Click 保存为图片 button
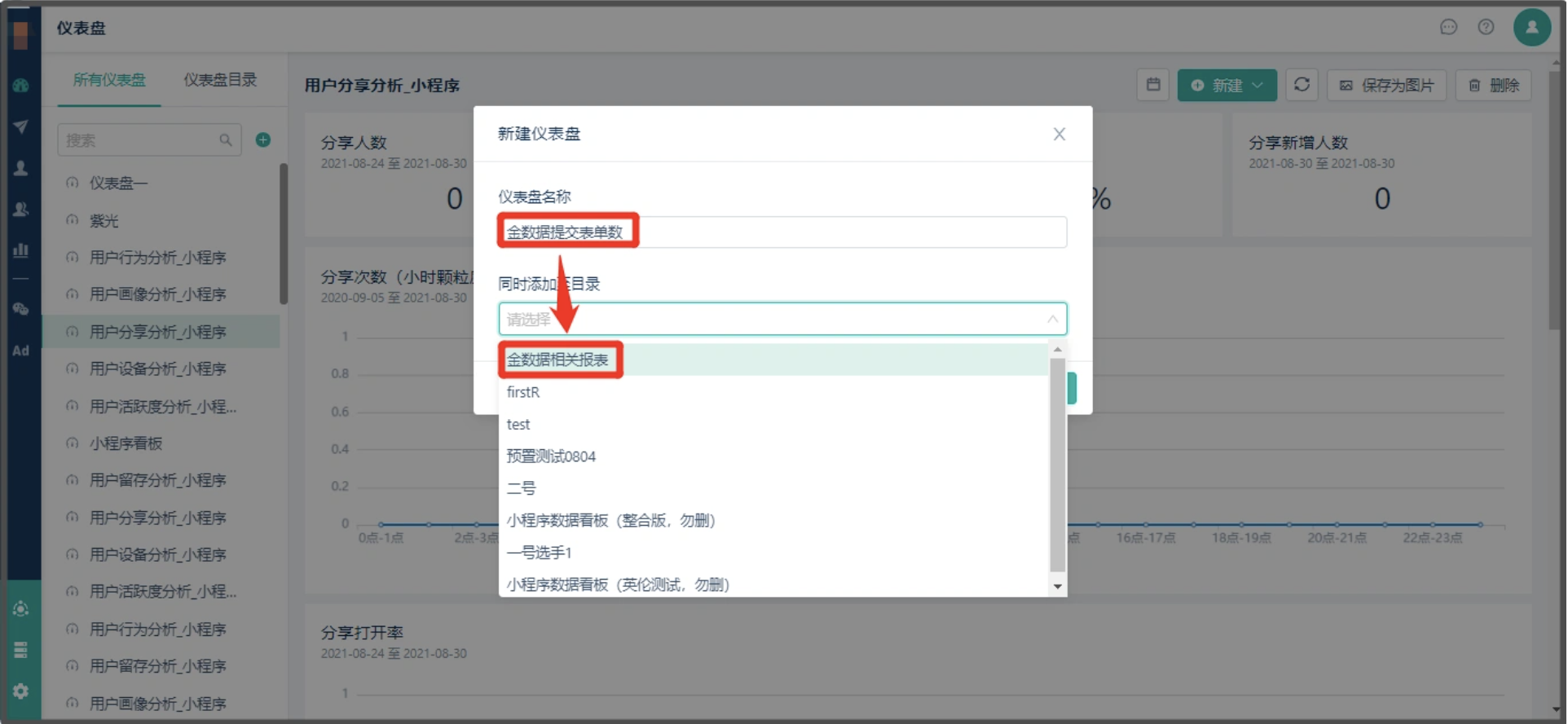This screenshot has height=724, width=1568. (x=1386, y=85)
